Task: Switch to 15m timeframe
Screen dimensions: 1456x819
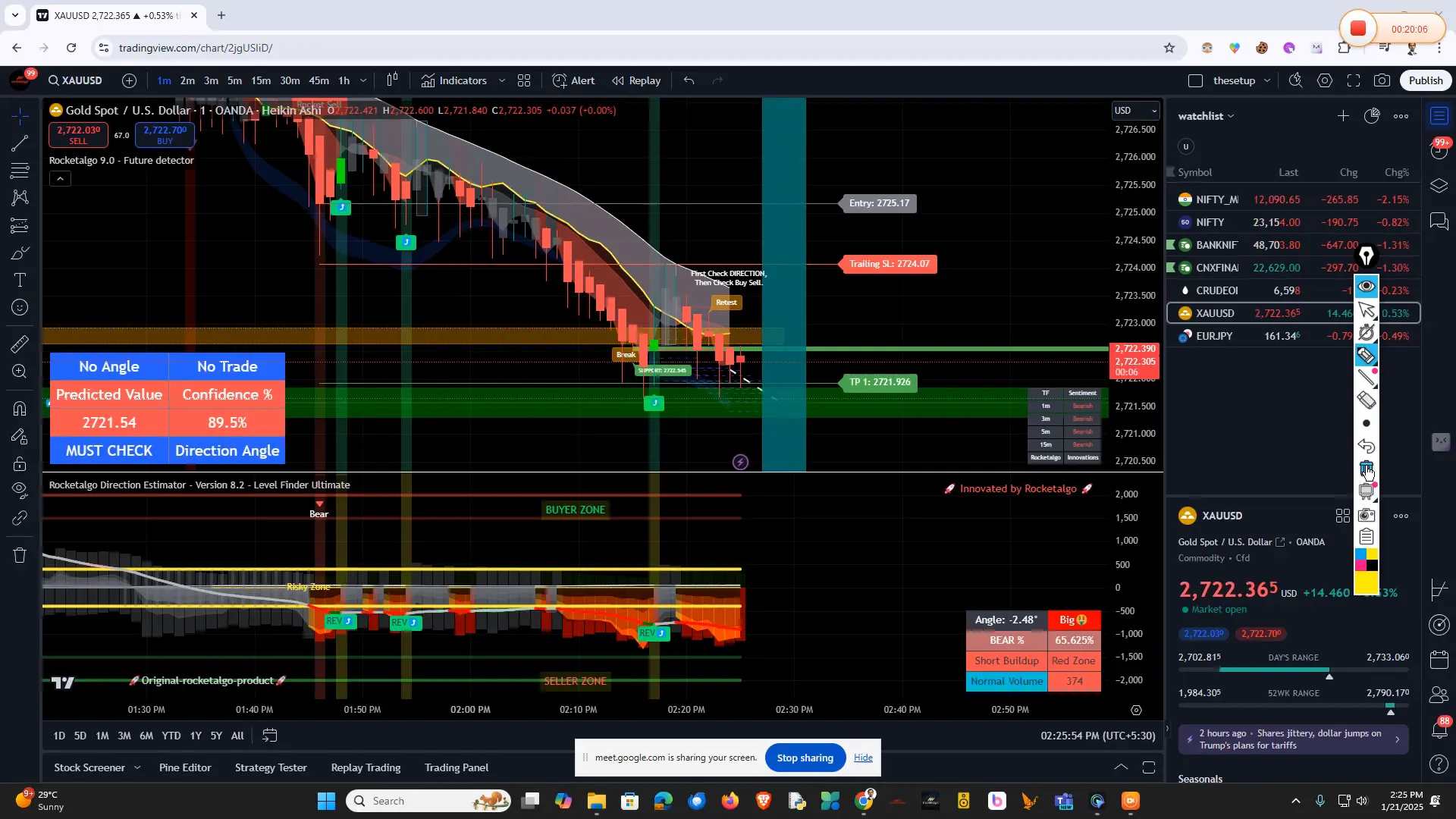Action: 261,80
